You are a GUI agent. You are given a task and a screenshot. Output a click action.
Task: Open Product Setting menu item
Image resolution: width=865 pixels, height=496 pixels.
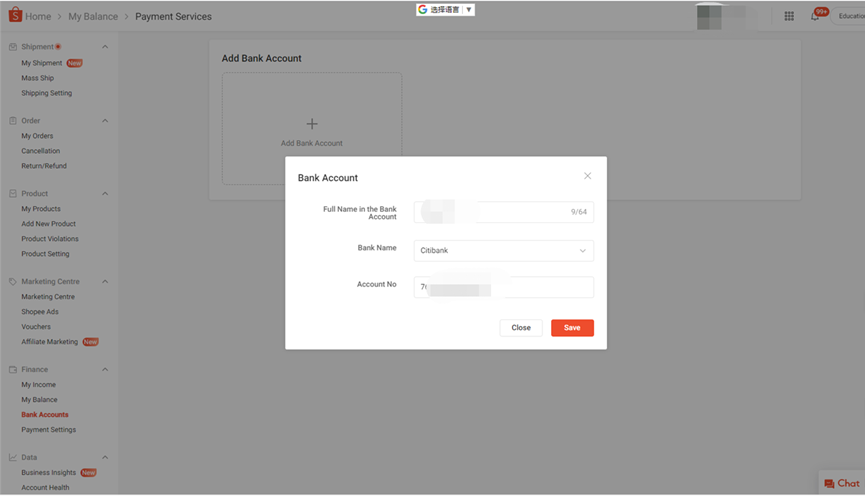coord(45,254)
